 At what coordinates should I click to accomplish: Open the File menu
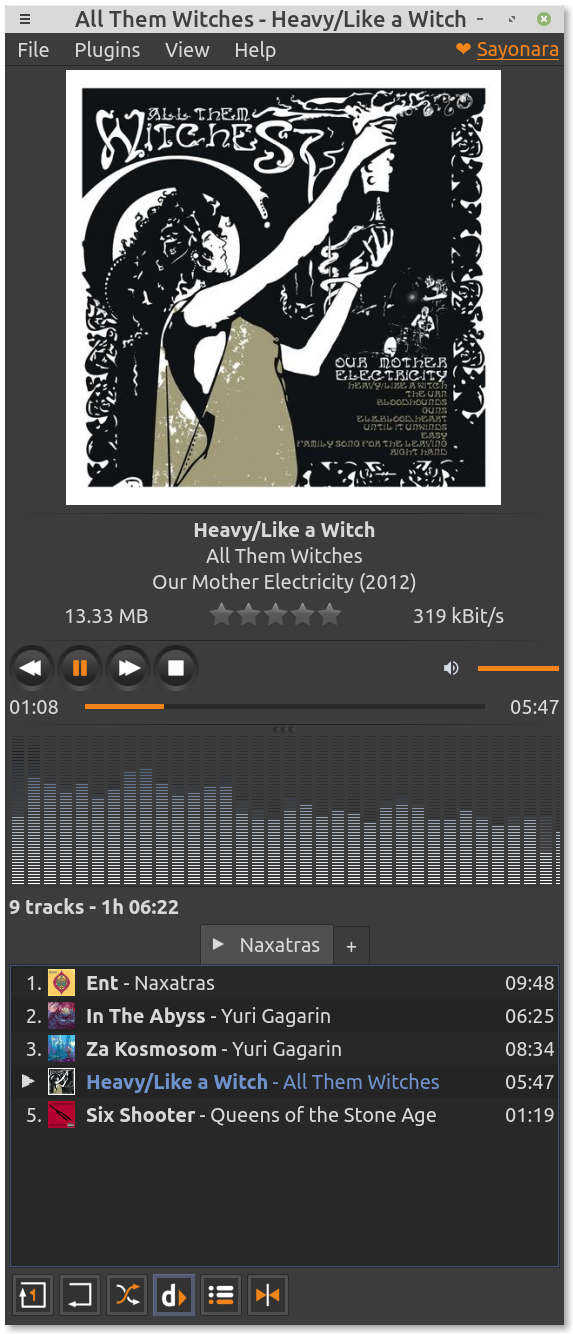tap(33, 50)
